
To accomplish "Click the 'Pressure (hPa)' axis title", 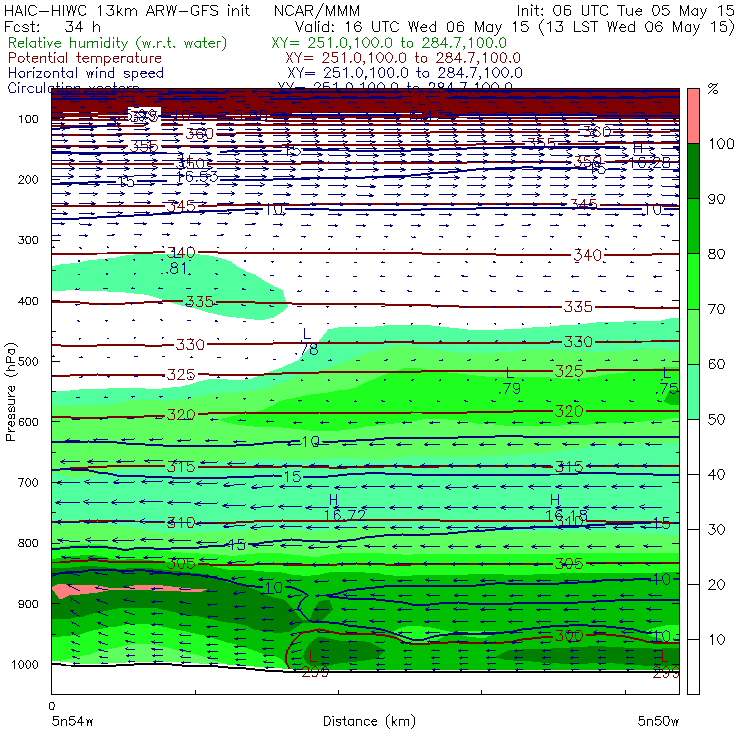I will click(x=10, y=392).
